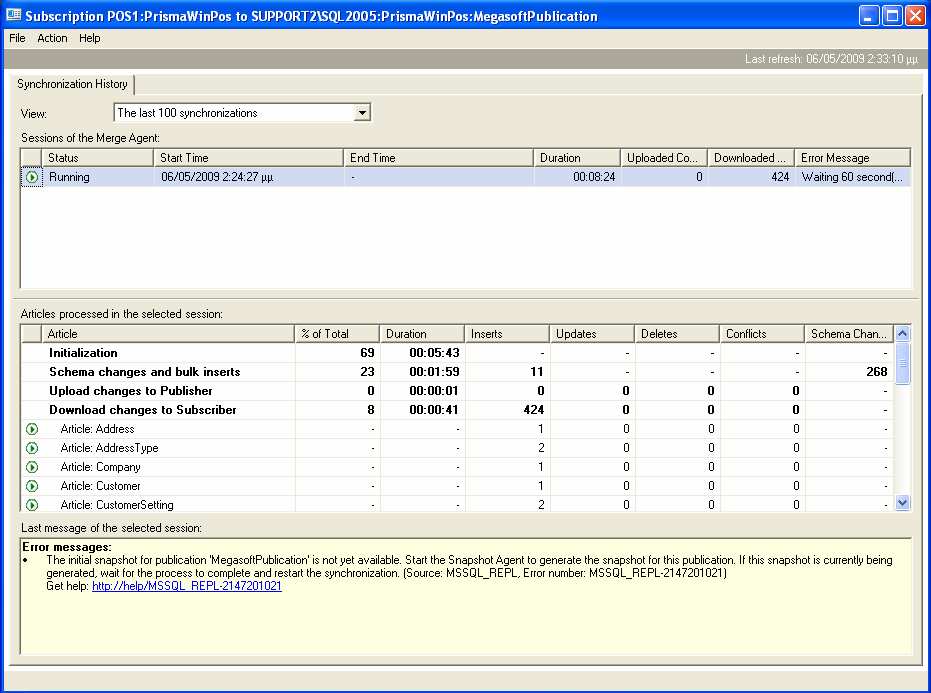Click the Downloaded ... column header
This screenshot has width=931, height=693.
(x=750, y=158)
